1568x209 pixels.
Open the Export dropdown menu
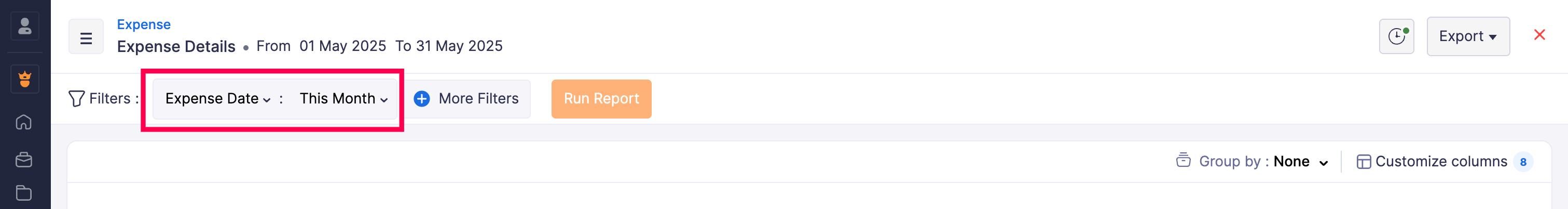pyautogui.click(x=1467, y=36)
